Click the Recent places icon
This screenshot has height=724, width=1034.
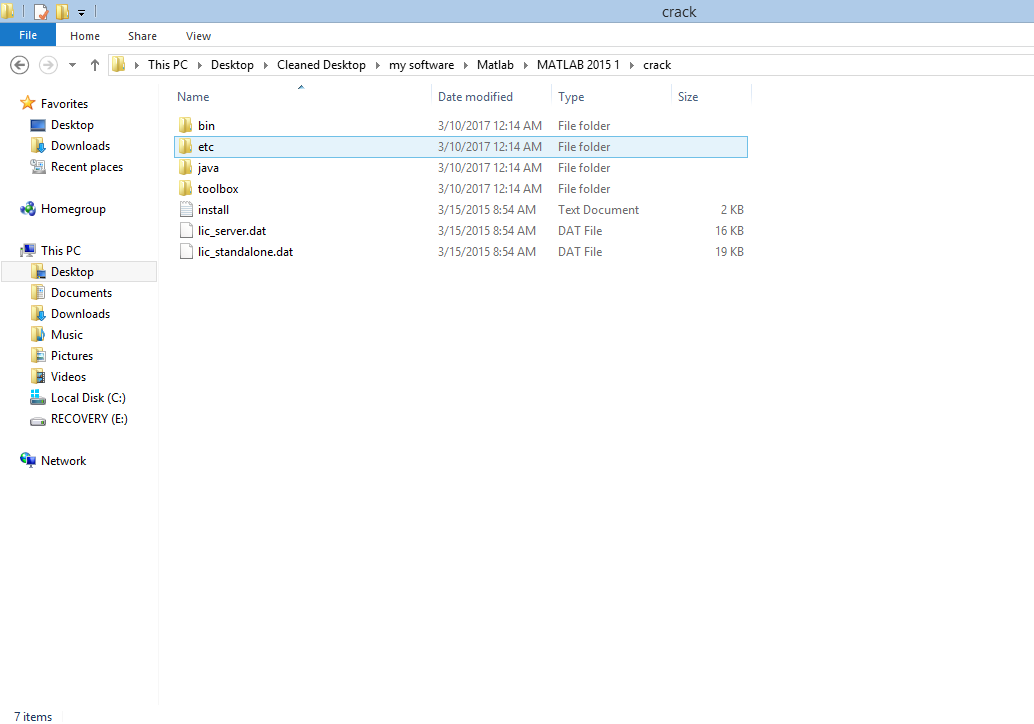click(38, 166)
